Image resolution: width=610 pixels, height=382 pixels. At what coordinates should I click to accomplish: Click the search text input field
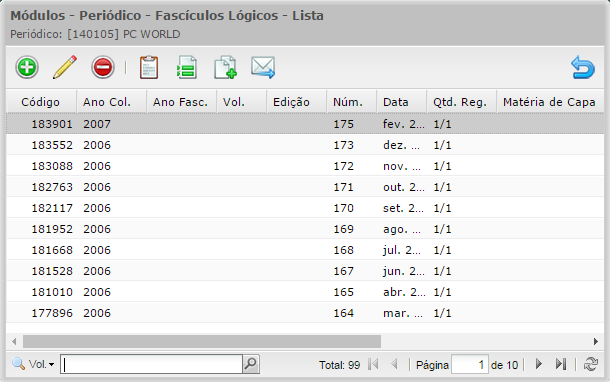(x=151, y=364)
